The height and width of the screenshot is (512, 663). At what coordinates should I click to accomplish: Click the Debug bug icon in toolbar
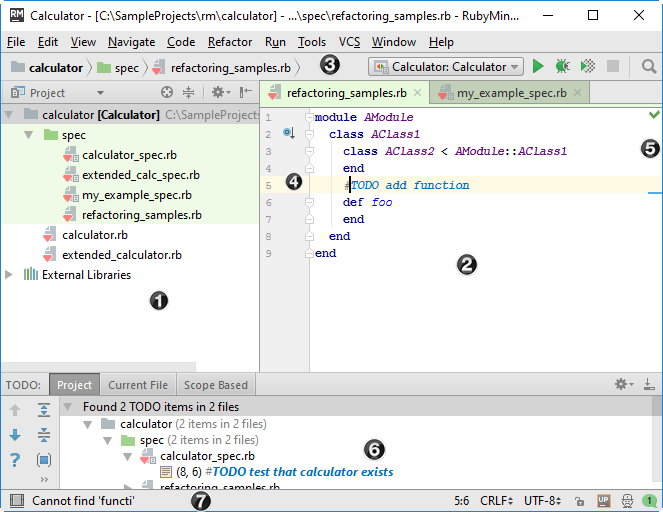(x=563, y=67)
